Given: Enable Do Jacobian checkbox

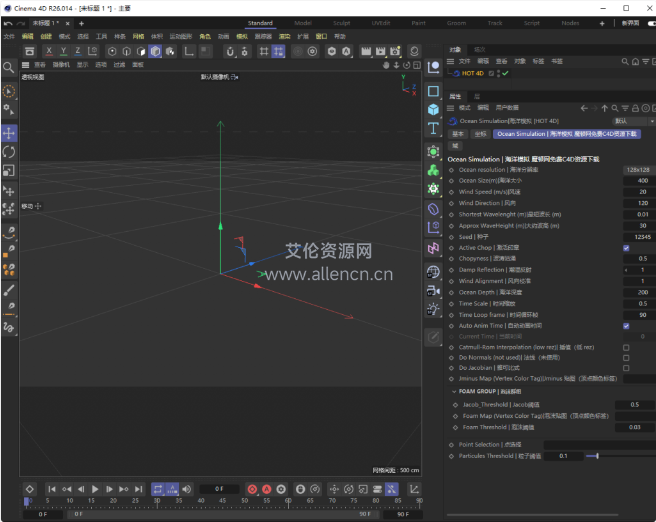Looking at the screenshot, I should point(626,368).
